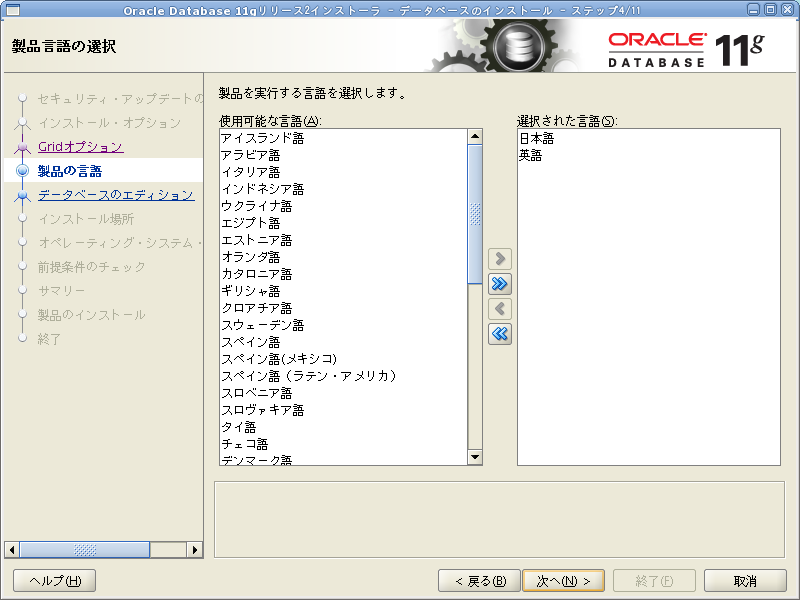Select スペイン語（ラテン・アメリカ） in available languages

(x=343, y=376)
